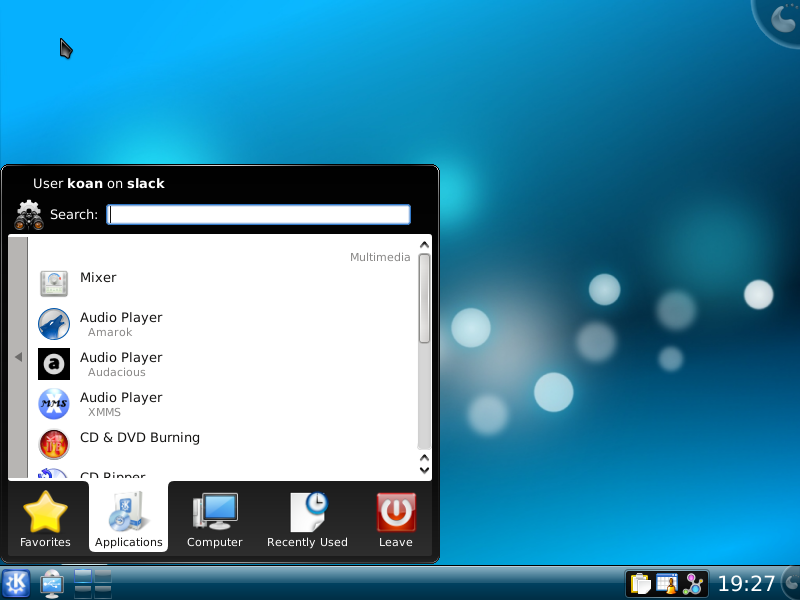Click the scroll up arrow in list
The width and height of the screenshot is (800, 600).
(424, 243)
